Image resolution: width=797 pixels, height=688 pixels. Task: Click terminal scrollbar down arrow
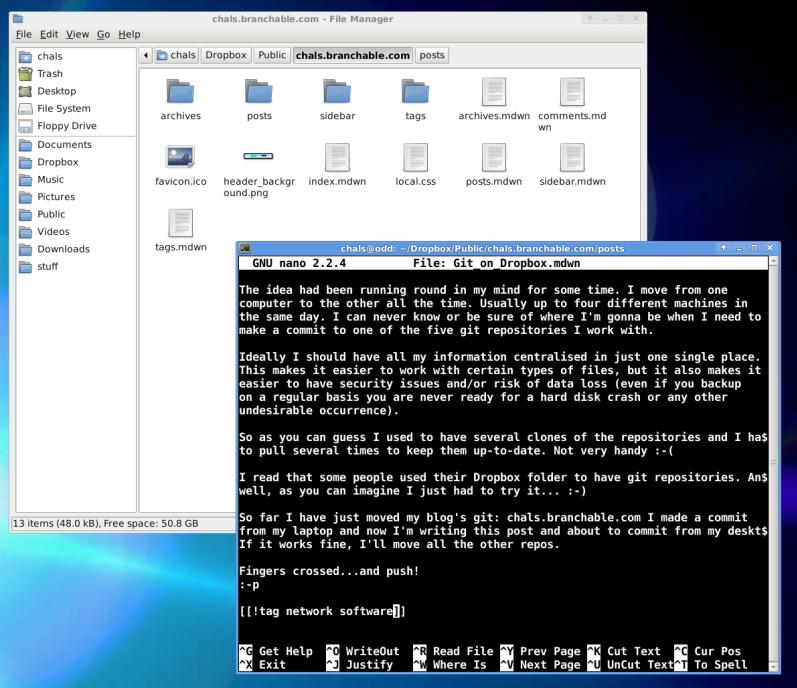(774, 667)
